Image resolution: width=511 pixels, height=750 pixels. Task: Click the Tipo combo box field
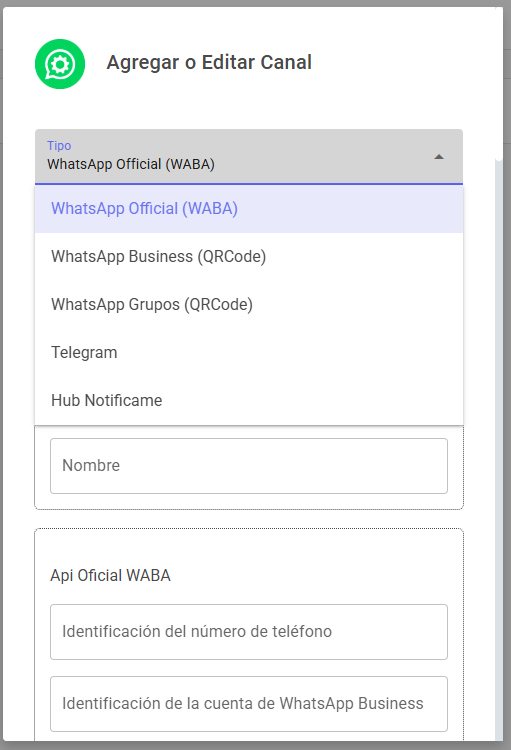click(x=249, y=156)
